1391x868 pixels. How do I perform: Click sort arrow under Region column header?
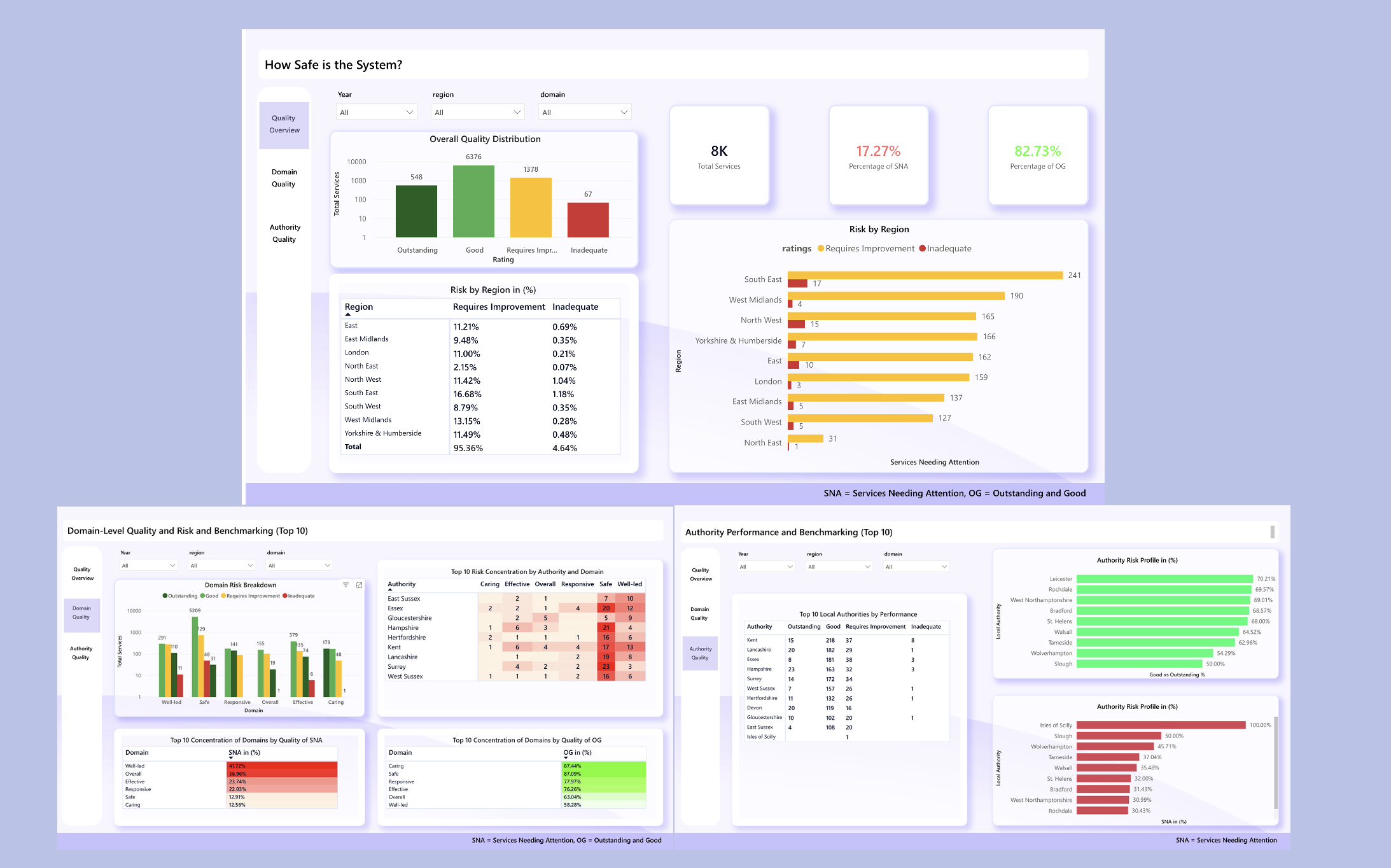tap(348, 314)
